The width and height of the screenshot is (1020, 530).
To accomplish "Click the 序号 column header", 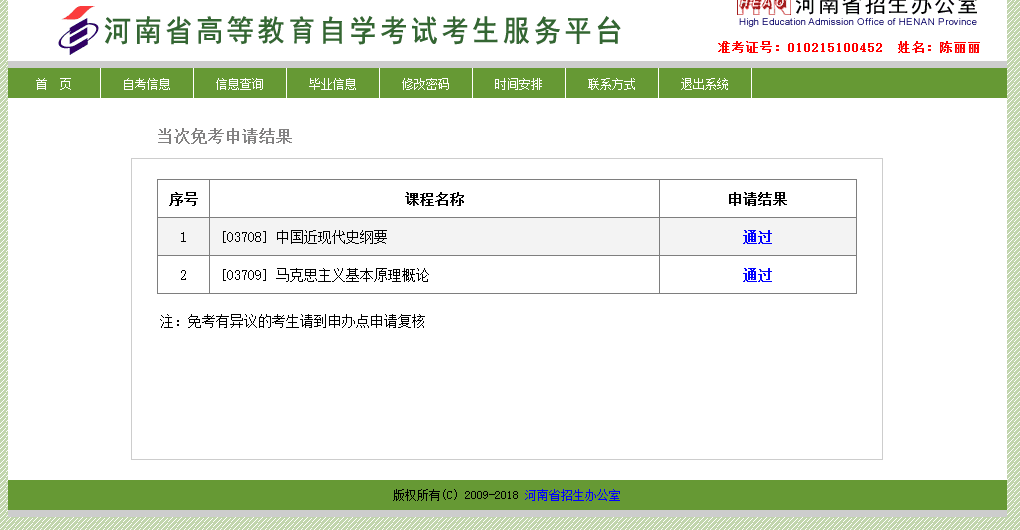I will 183,199.
